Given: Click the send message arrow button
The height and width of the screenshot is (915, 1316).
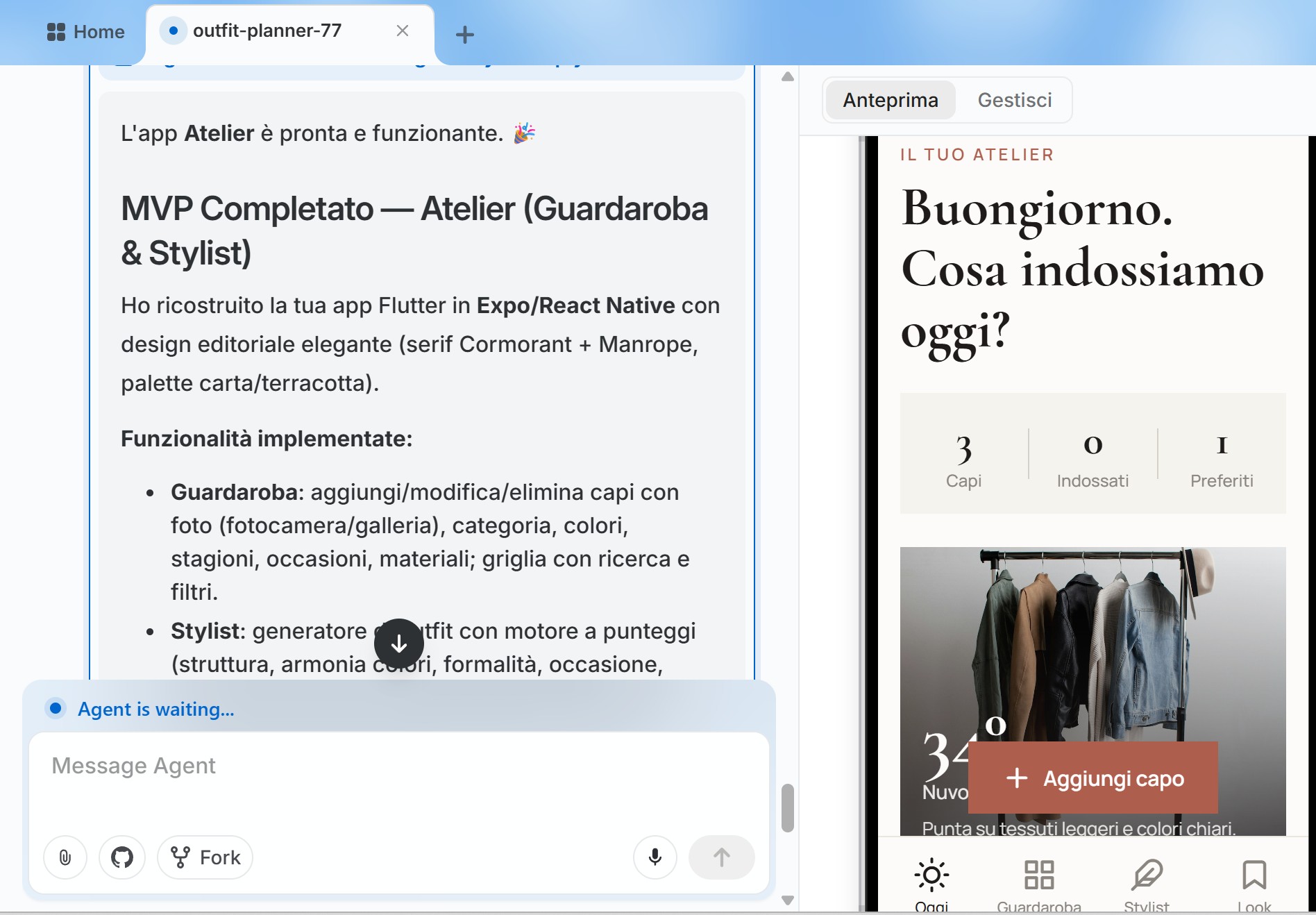Looking at the screenshot, I should tap(721, 857).
